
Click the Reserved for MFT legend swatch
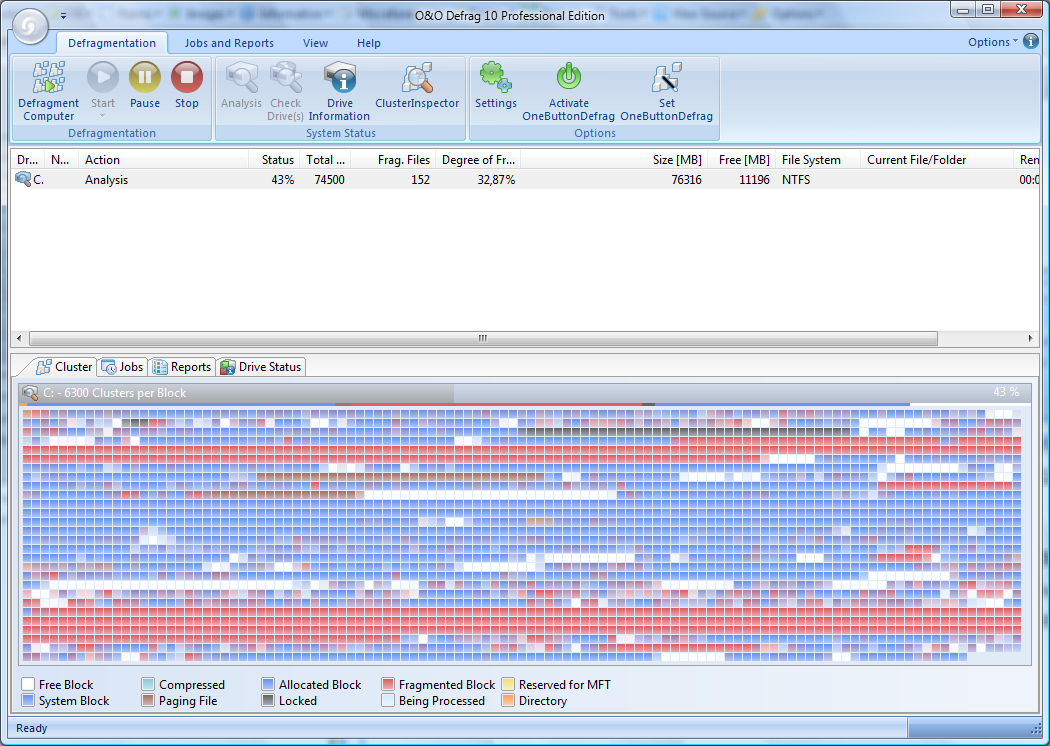click(x=508, y=684)
